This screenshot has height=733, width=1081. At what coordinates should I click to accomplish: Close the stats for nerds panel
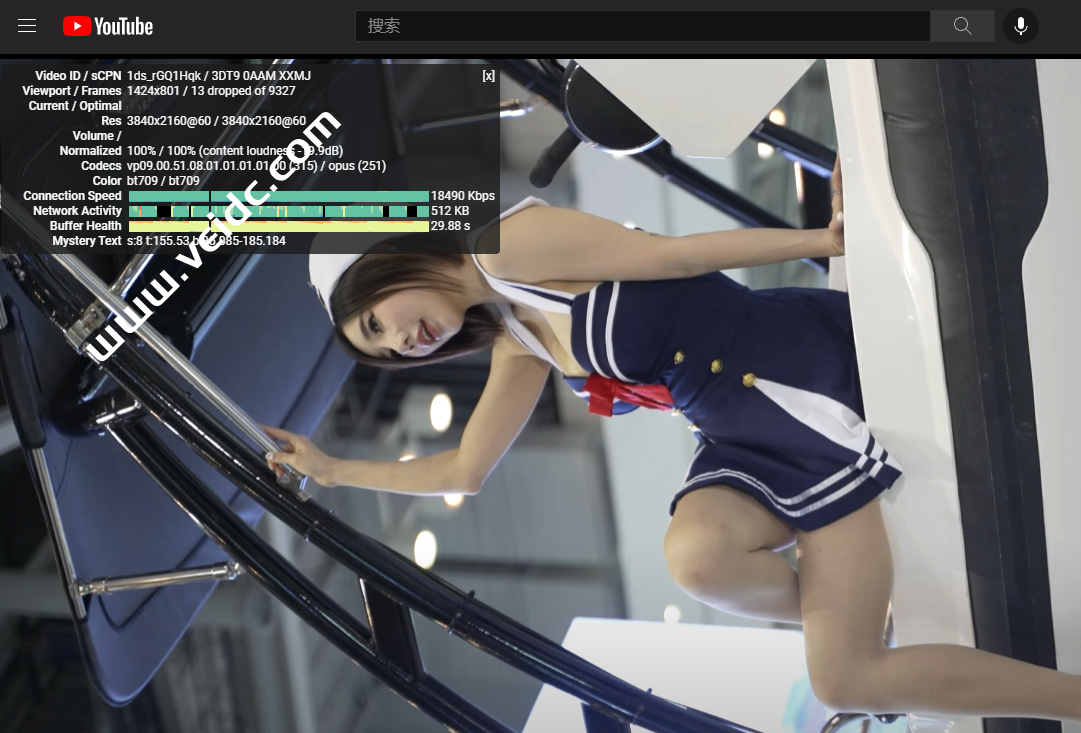[x=488, y=76]
